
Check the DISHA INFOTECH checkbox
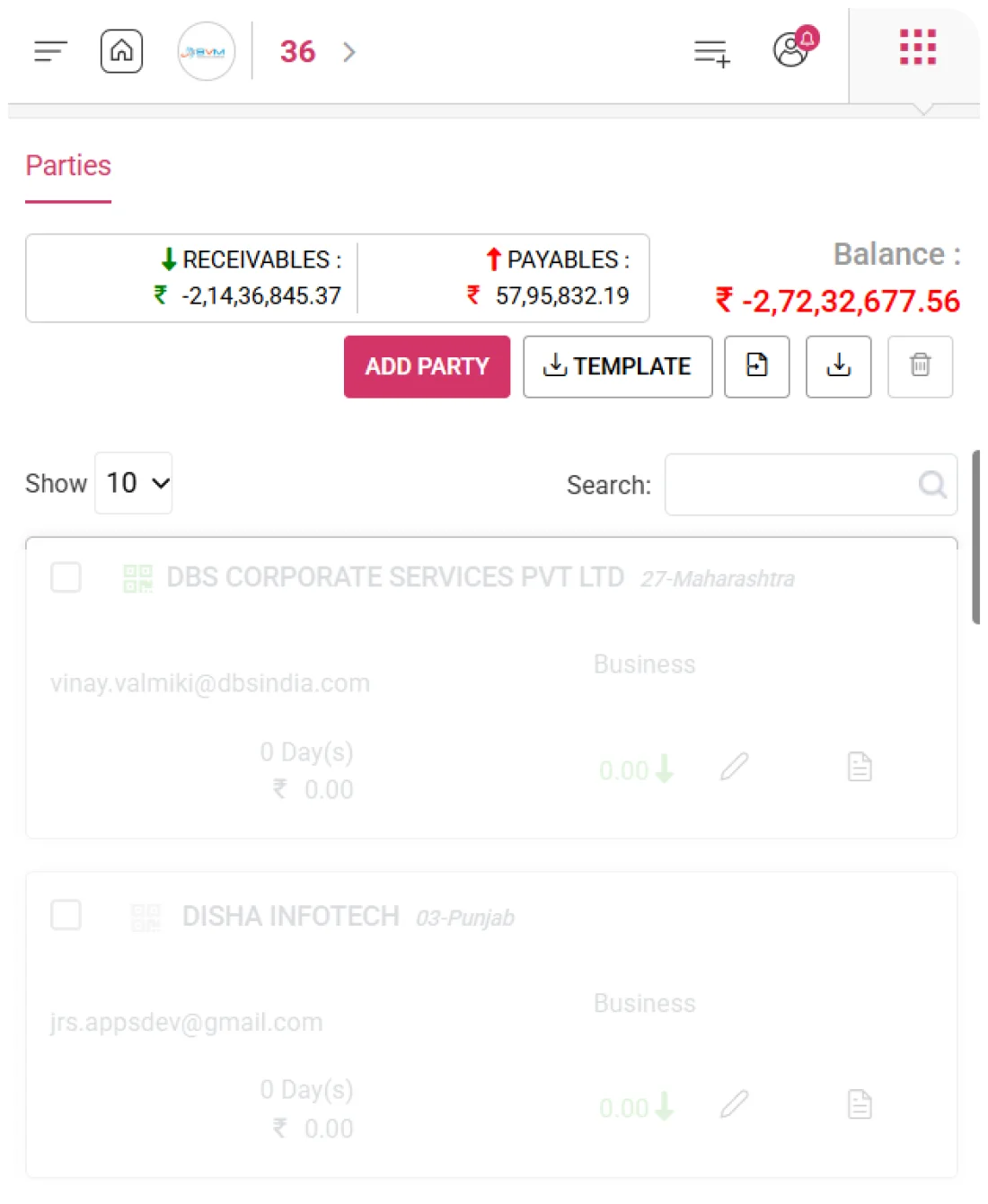coord(66,915)
